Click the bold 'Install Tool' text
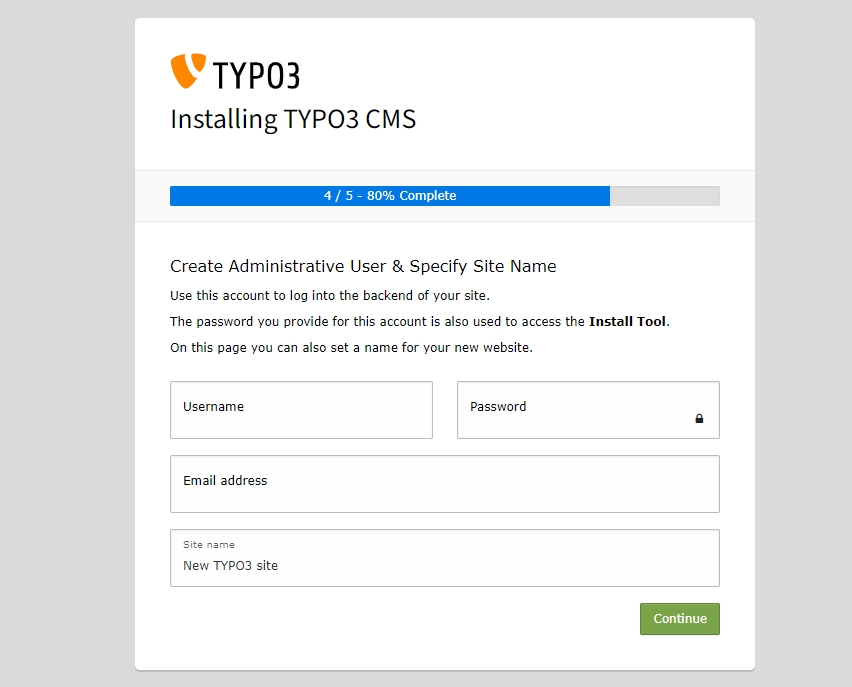The width and height of the screenshot is (852, 687). coord(627,322)
